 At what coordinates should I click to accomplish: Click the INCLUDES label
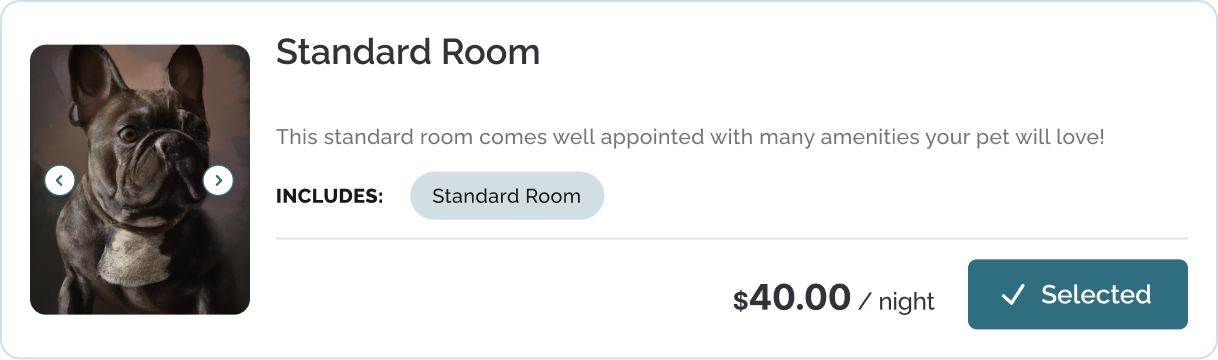(x=330, y=196)
